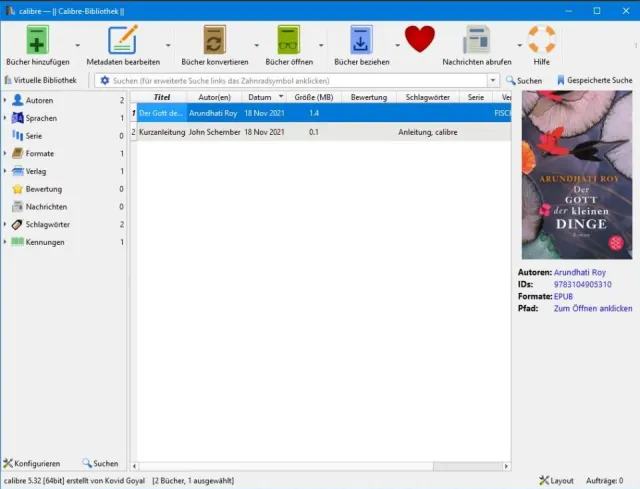The width and height of the screenshot is (640, 489).
Task: Click the book cover thumbnail
Action: tap(577, 175)
